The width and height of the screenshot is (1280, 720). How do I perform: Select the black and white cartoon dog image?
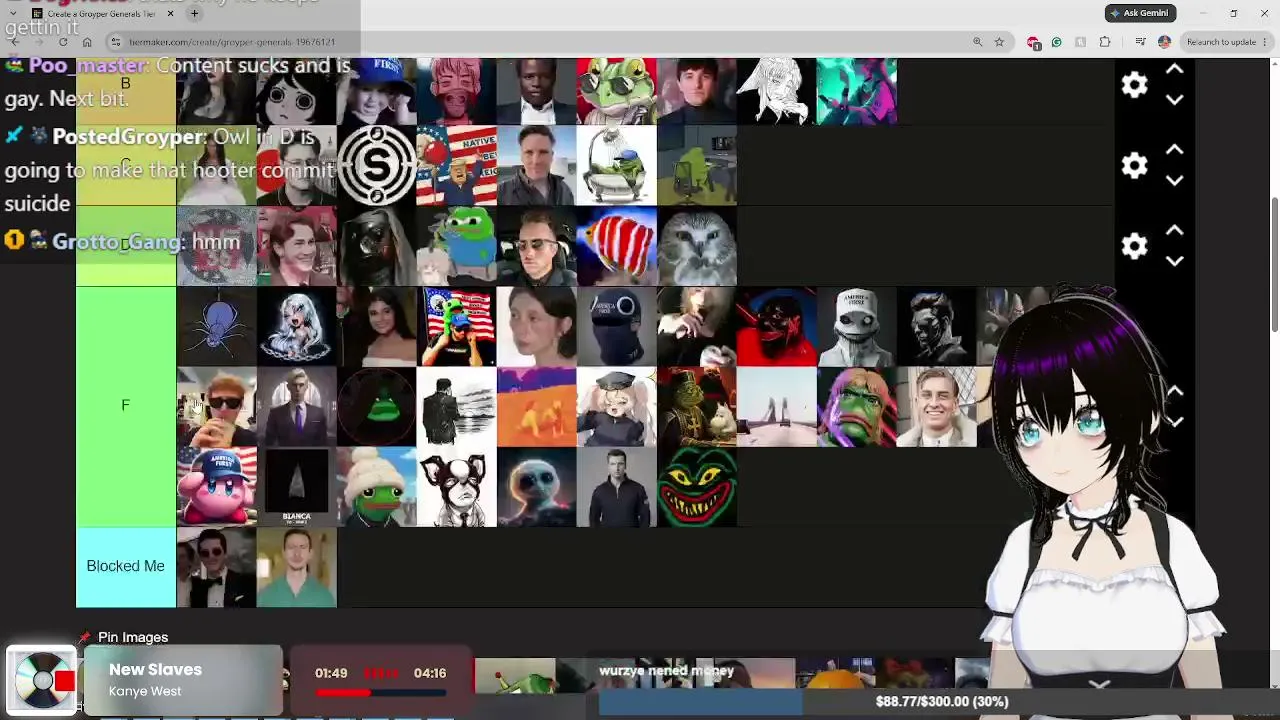coord(457,487)
